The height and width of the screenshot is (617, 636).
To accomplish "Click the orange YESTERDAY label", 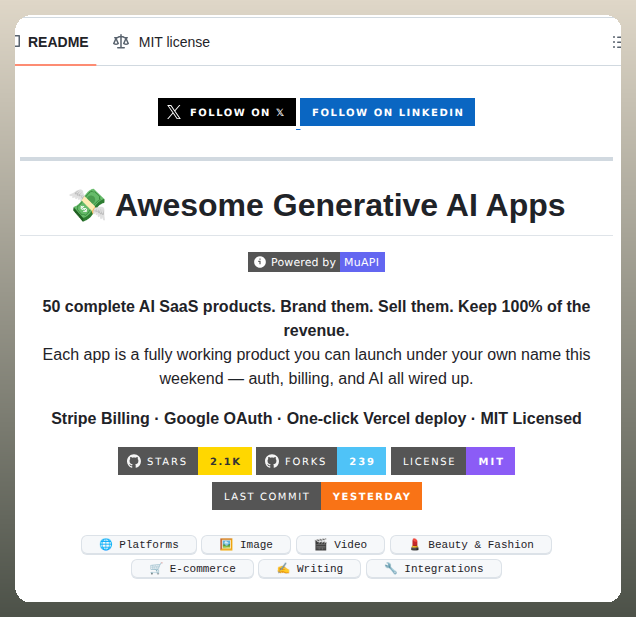I will click(371, 496).
